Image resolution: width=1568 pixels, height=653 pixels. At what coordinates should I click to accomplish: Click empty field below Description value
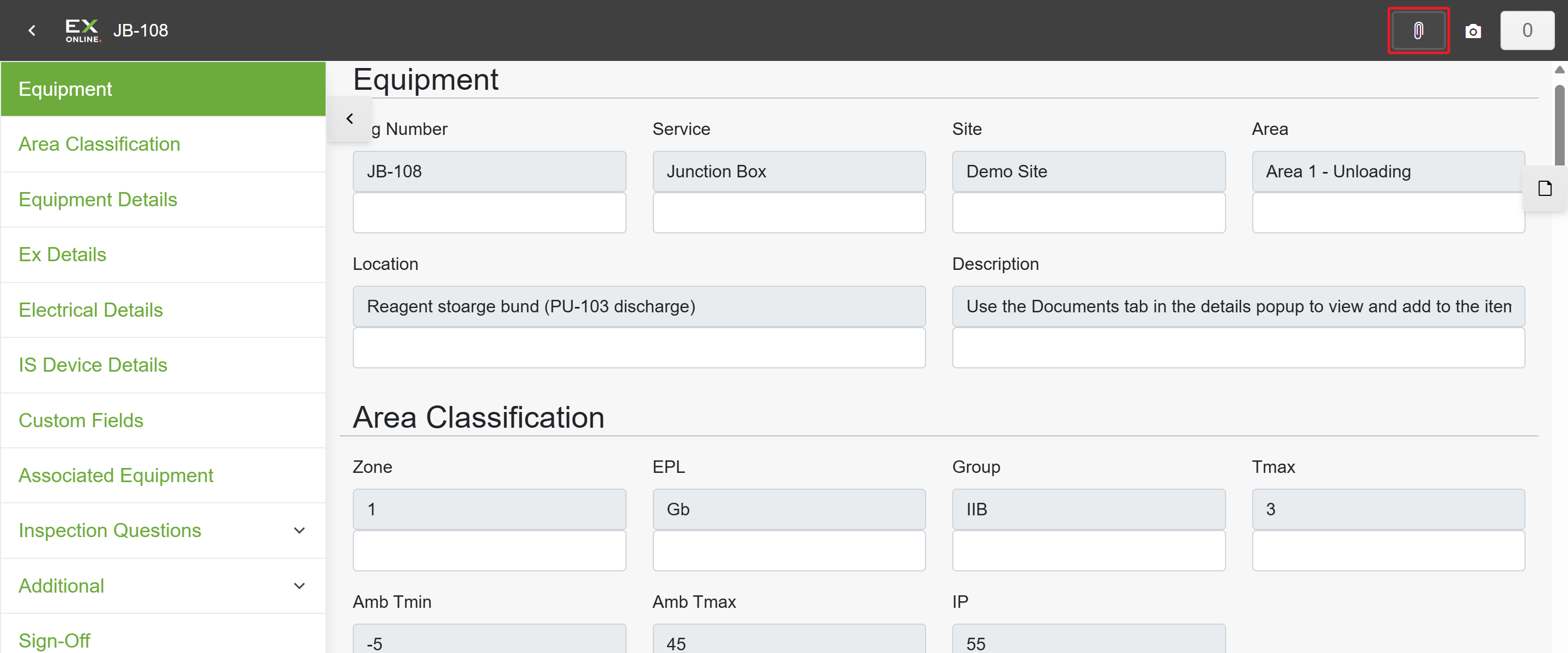[1238, 348]
